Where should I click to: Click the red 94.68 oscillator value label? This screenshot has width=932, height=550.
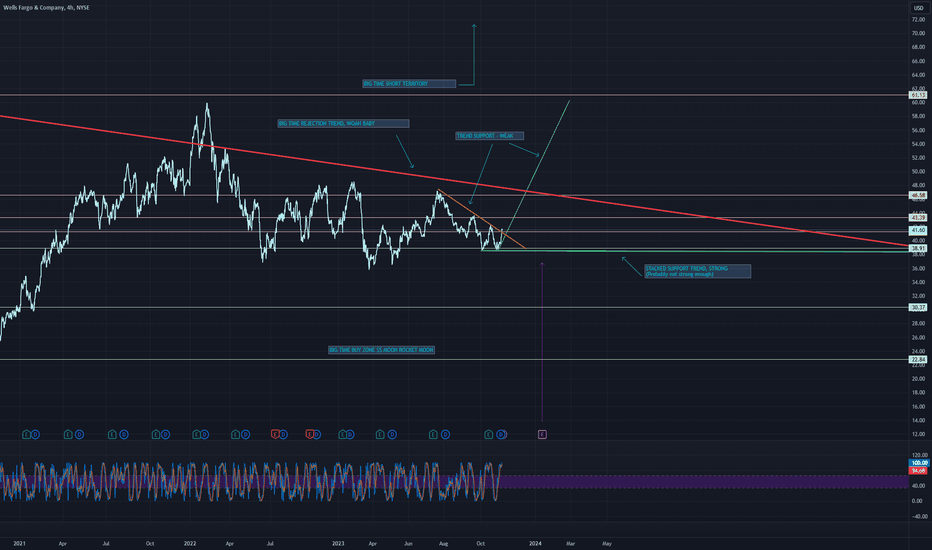point(918,470)
